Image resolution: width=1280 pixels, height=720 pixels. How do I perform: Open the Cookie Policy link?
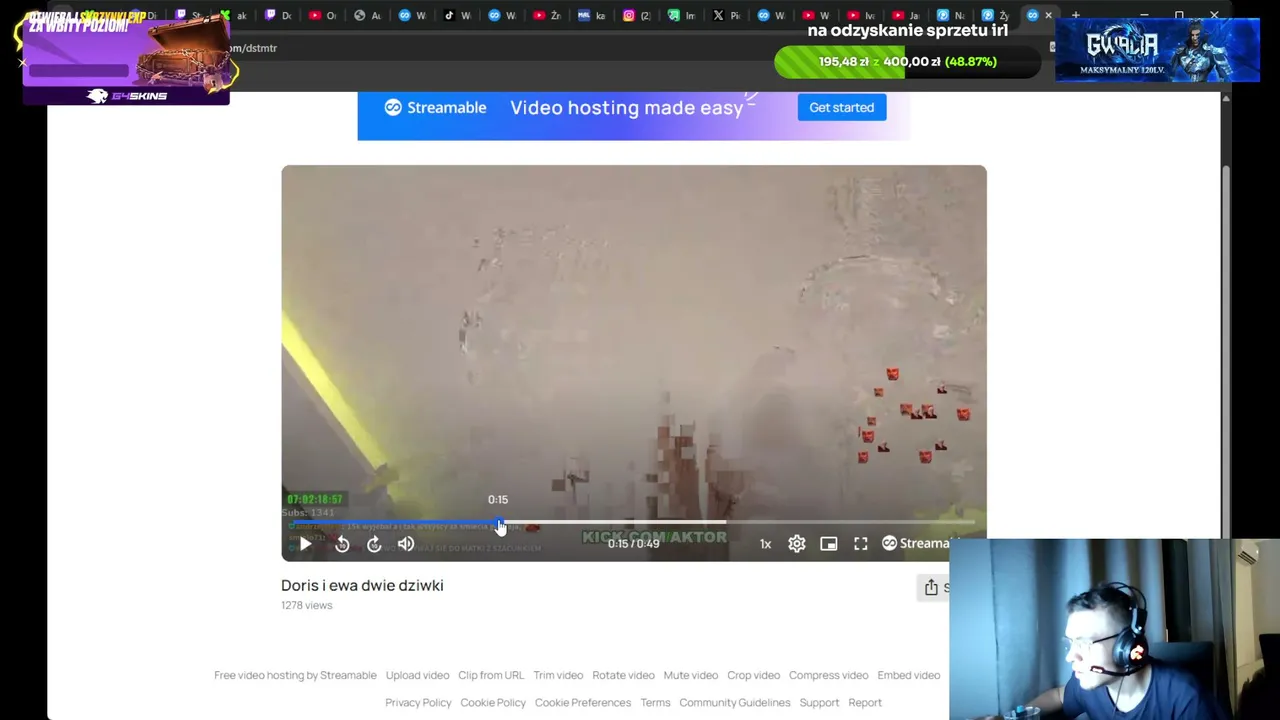[493, 702]
